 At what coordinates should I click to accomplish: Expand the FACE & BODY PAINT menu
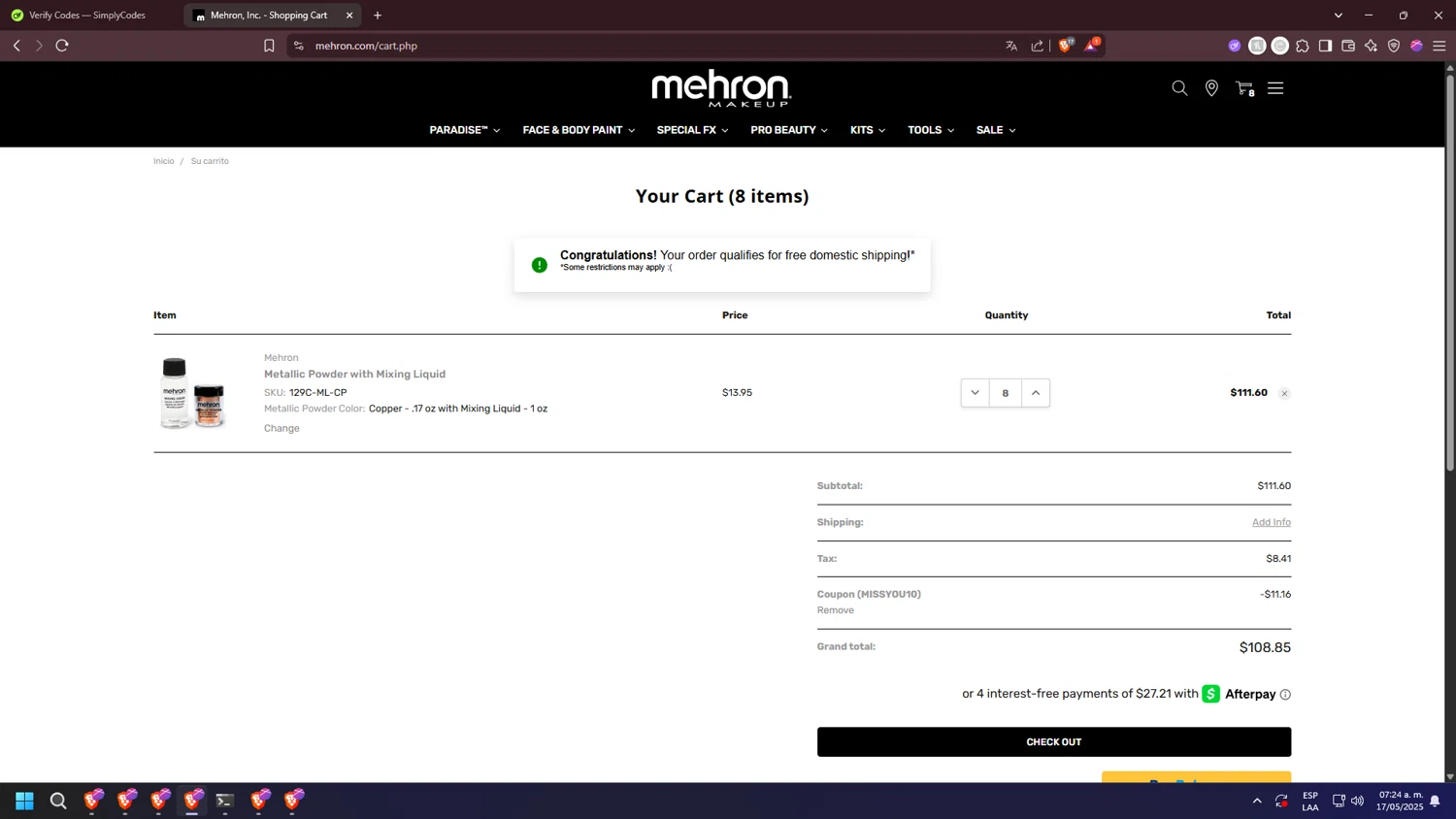coord(579,130)
